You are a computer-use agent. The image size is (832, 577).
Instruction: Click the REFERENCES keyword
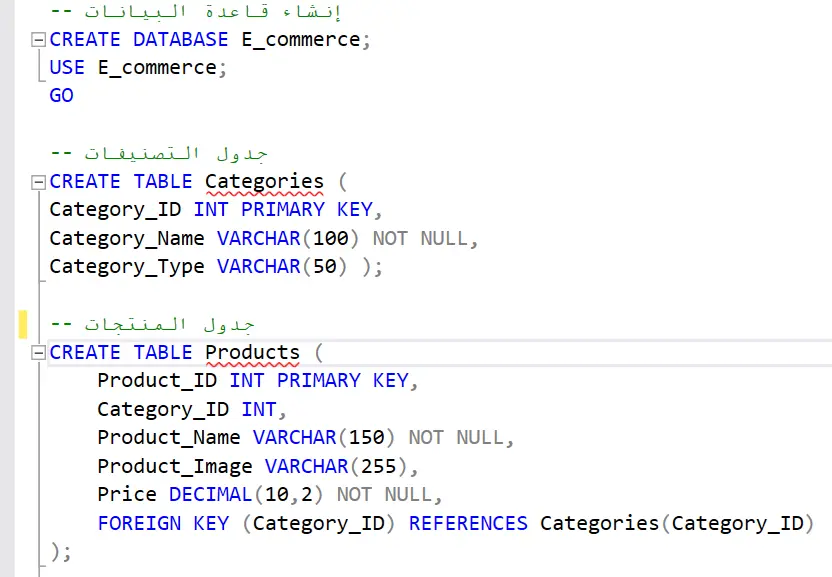click(469, 524)
